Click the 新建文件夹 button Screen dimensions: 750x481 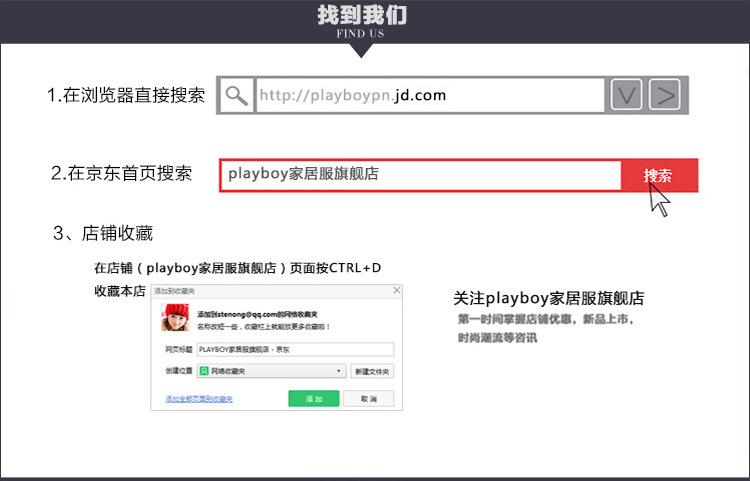tap(372, 372)
